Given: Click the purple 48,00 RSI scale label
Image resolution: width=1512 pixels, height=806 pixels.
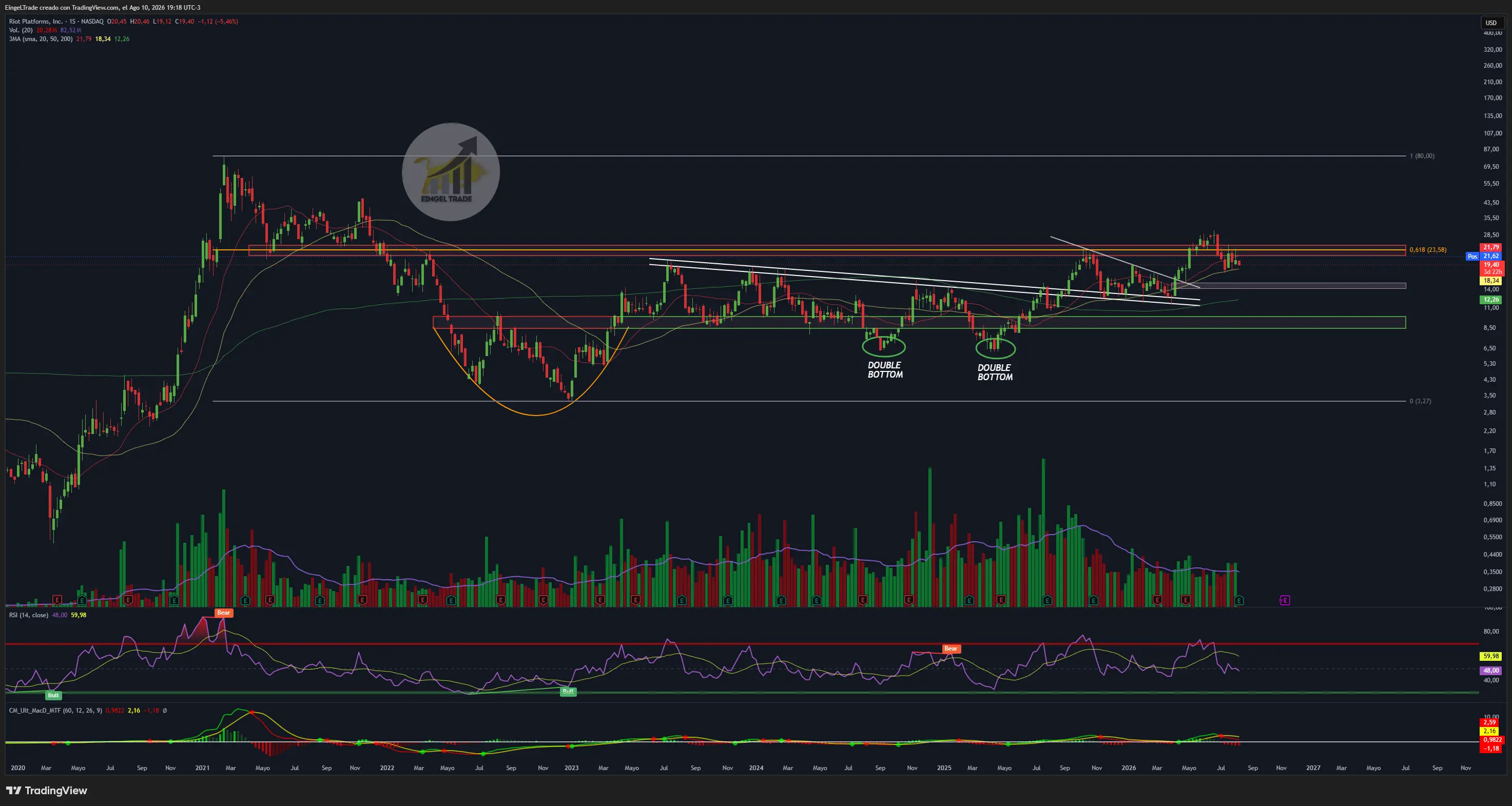Looking at the screenshot, I should click(x=1491, y=671).
